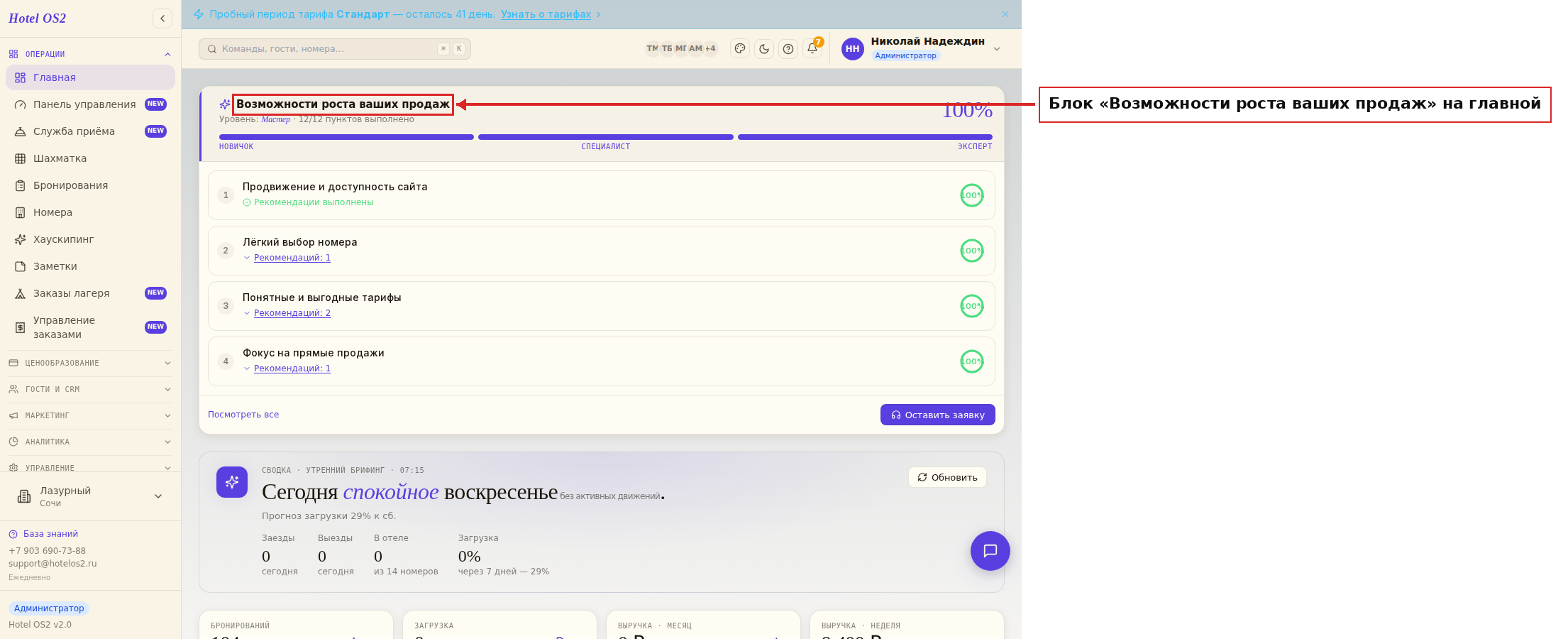Expand Рекомендаций: 2 under Понятные и выгодные тарифы
The height and width of the screenshot is (639, 1568).
[x=292, y=313]
